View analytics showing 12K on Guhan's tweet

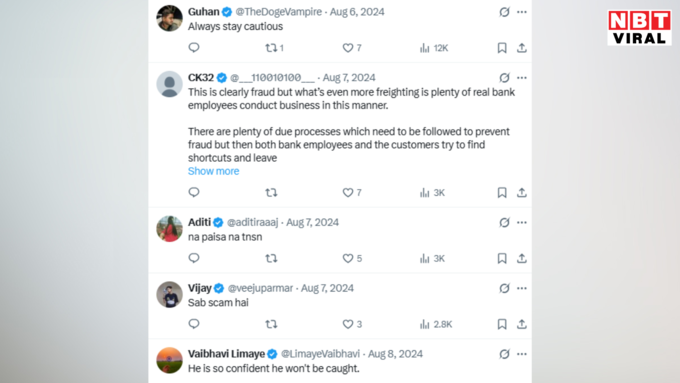click(x=434, y=48)
